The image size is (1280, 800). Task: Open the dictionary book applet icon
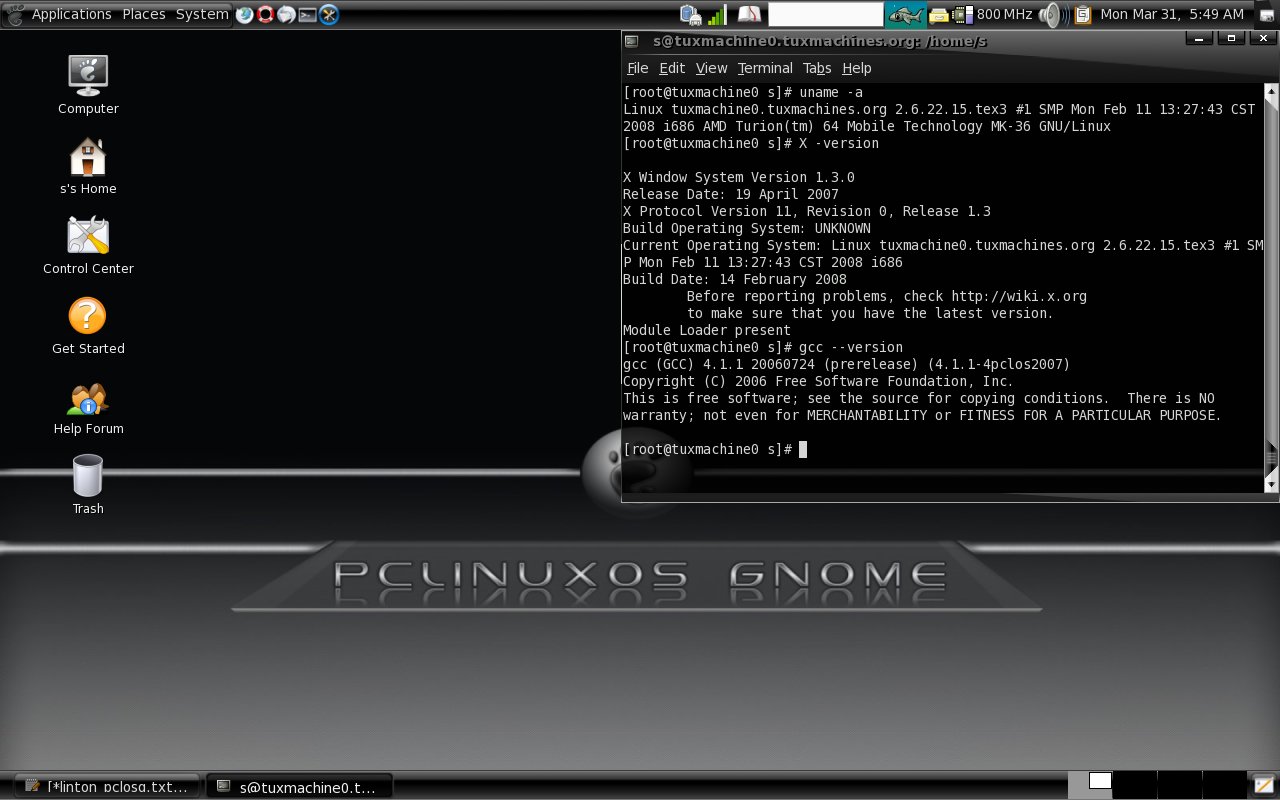tap(749, 14)
